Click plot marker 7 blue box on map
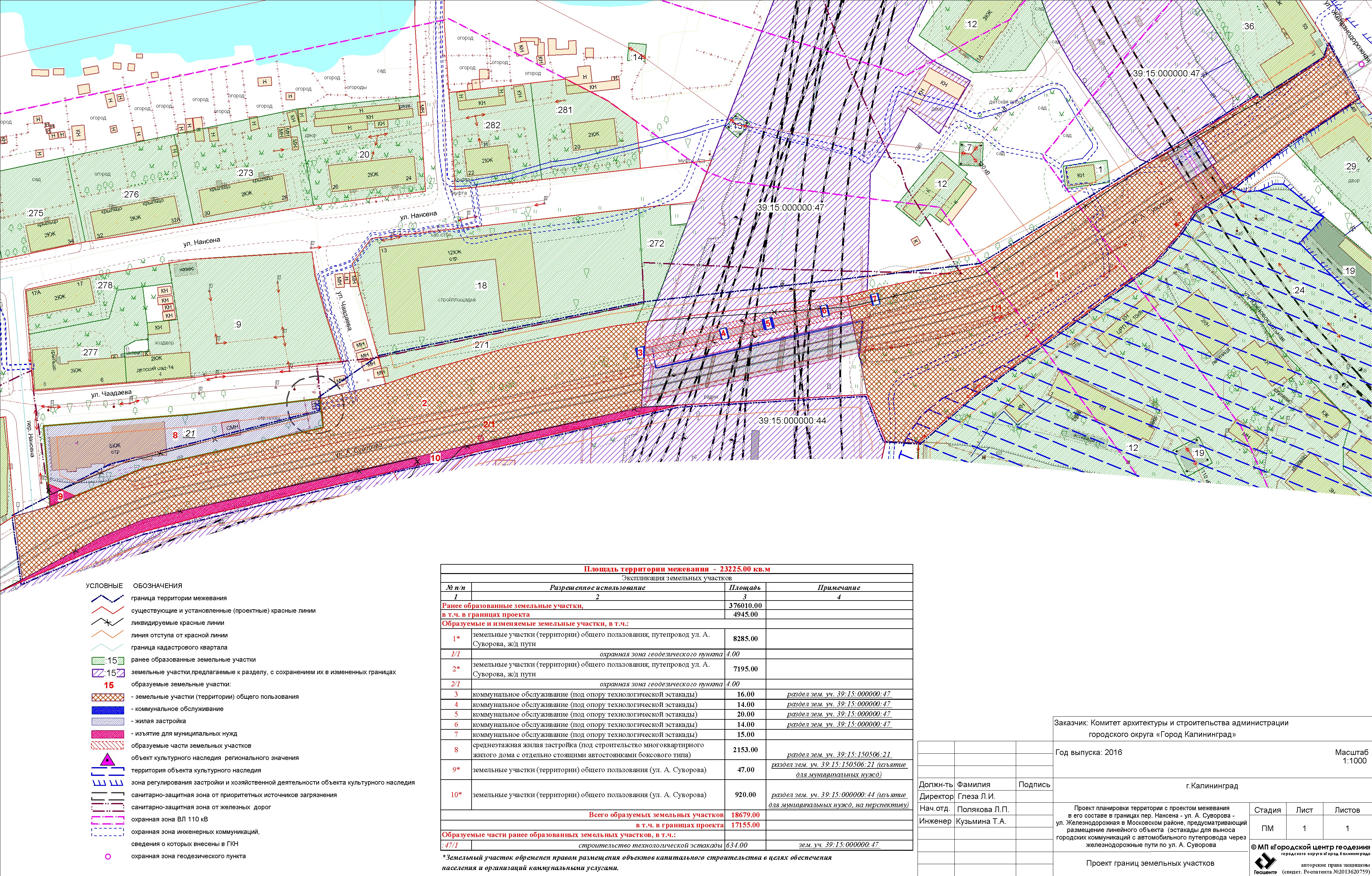Screen dimensions: 1372x876 point(876,299)
